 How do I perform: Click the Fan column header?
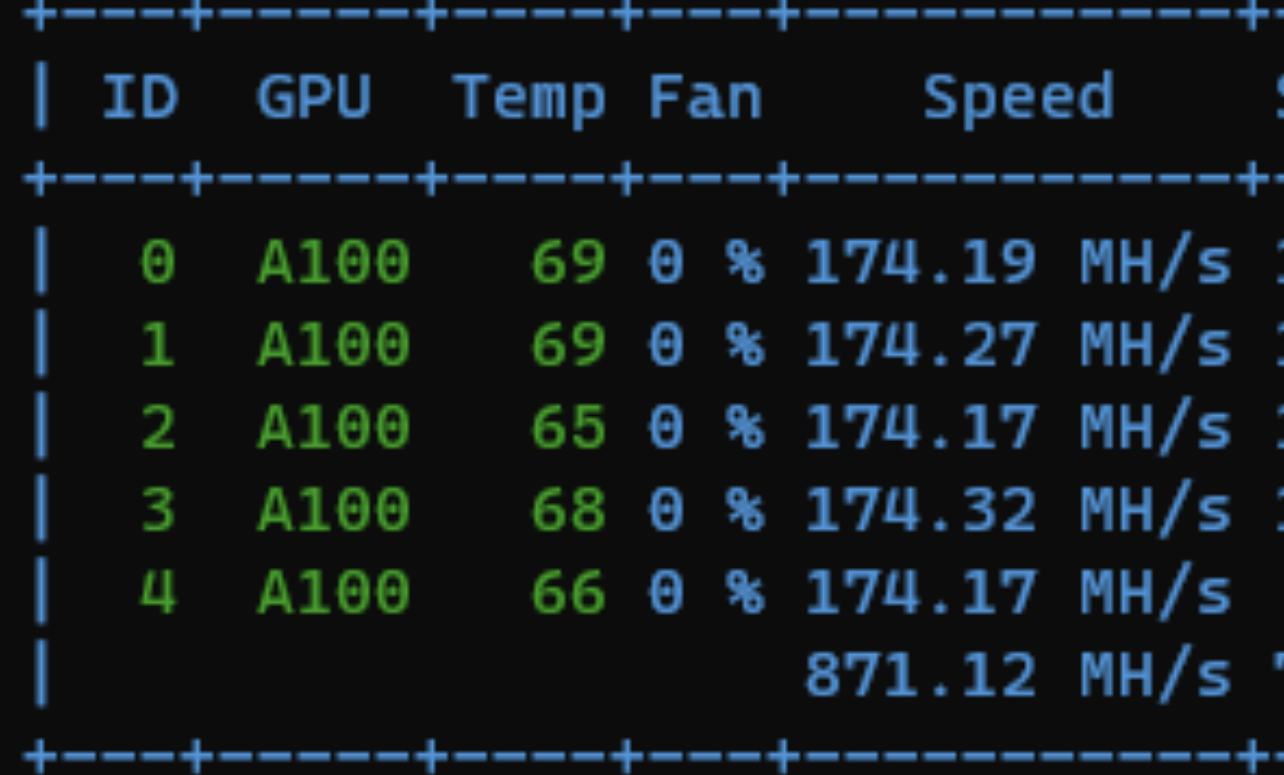[x=705, y=98]
